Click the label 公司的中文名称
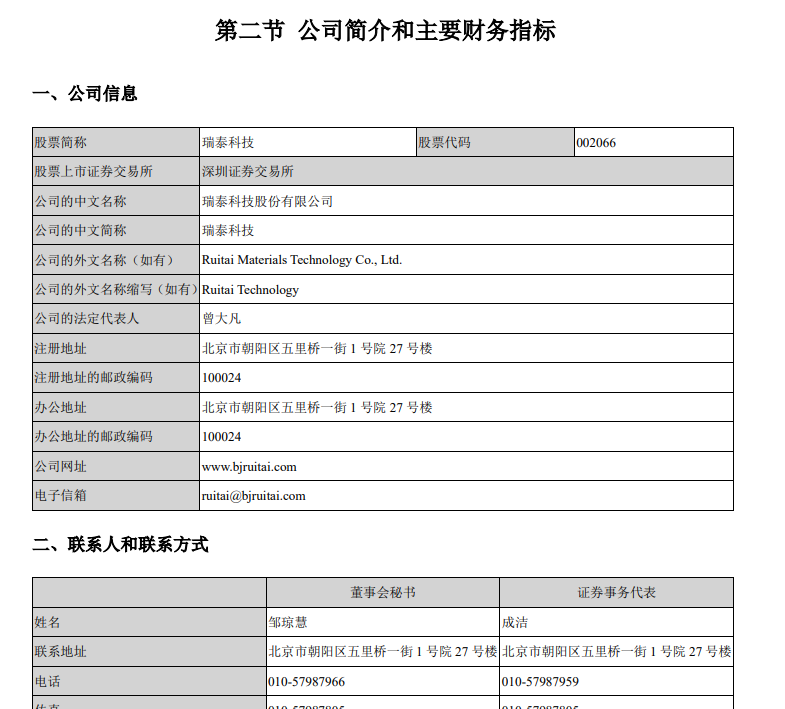Screen dimensions: 785x709 click(x=80, y=201)
